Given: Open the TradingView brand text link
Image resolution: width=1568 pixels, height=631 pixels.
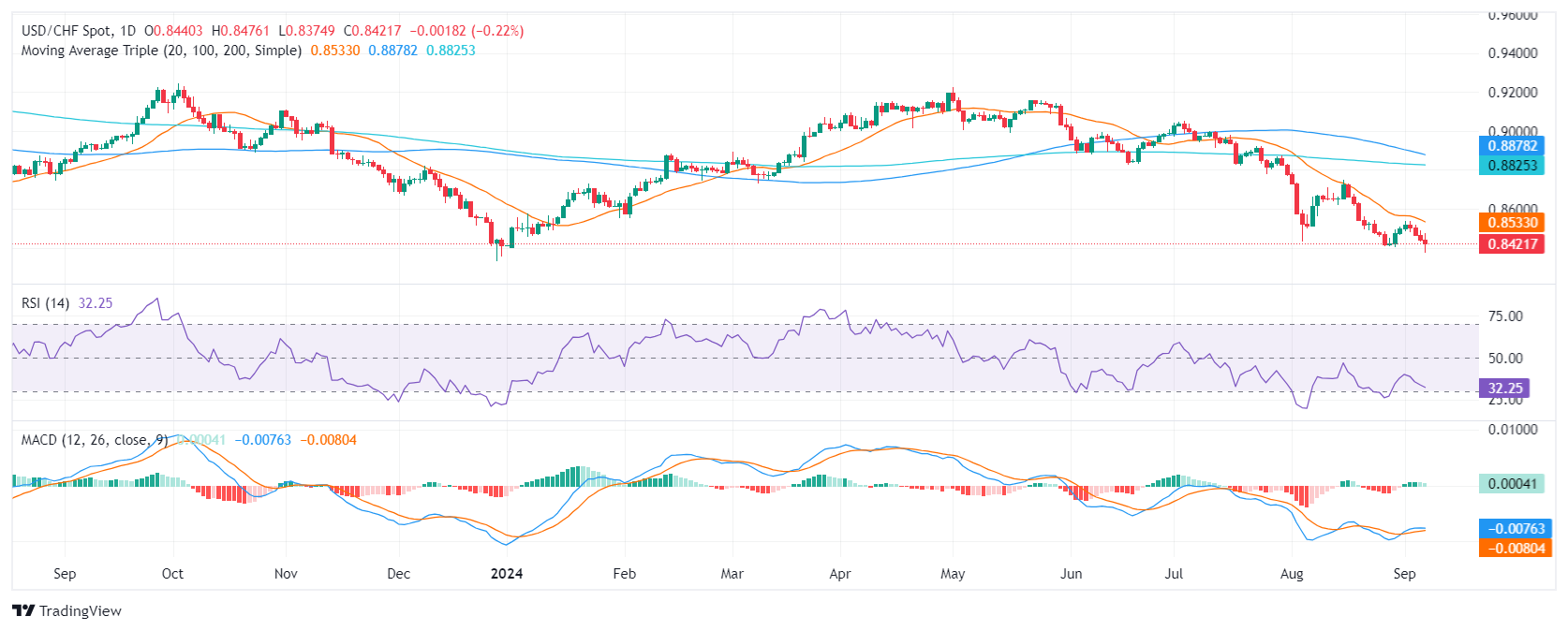Looking at the screenshot, I should pyautogui.click(x=81, y=610).
